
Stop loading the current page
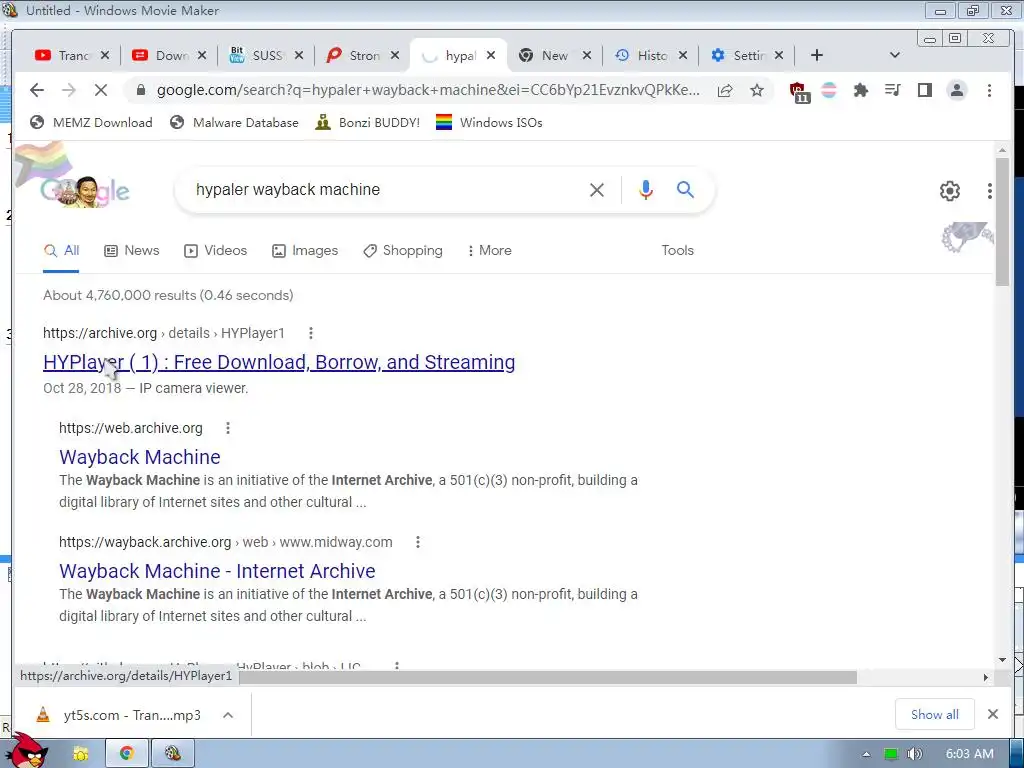[x=101, y=90]
